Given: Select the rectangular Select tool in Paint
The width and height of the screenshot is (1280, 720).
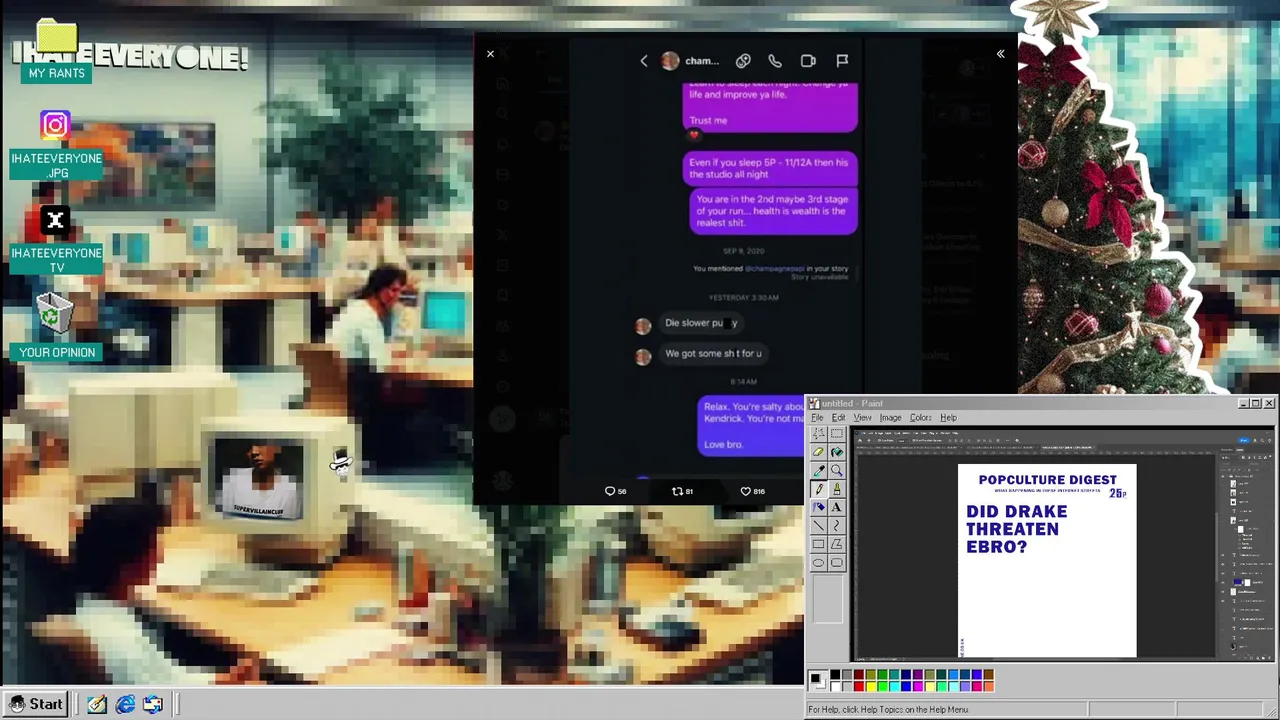Looking at the screenshot, I should pos(836,434).
